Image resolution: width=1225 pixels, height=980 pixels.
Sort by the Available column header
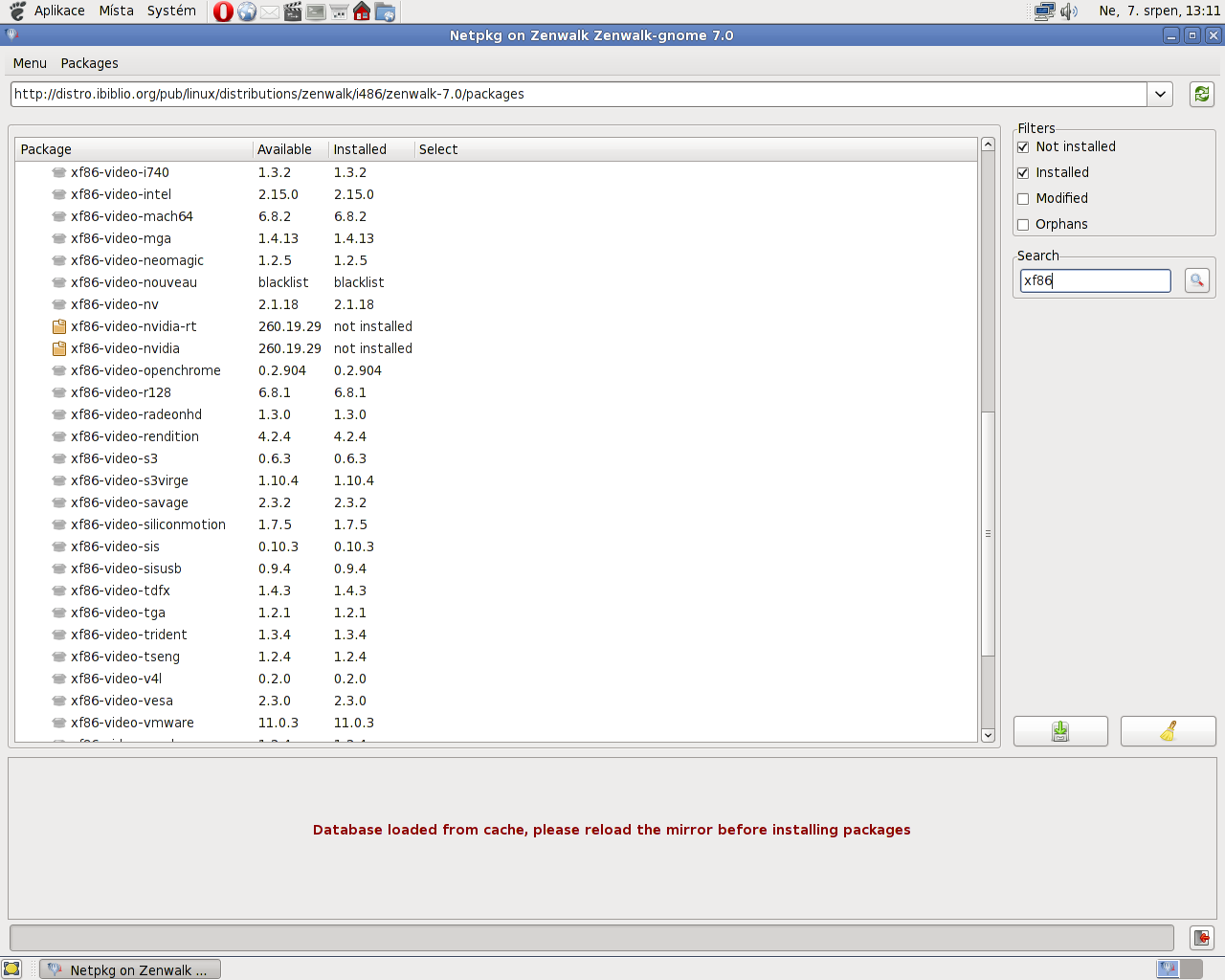click(290, 149)
